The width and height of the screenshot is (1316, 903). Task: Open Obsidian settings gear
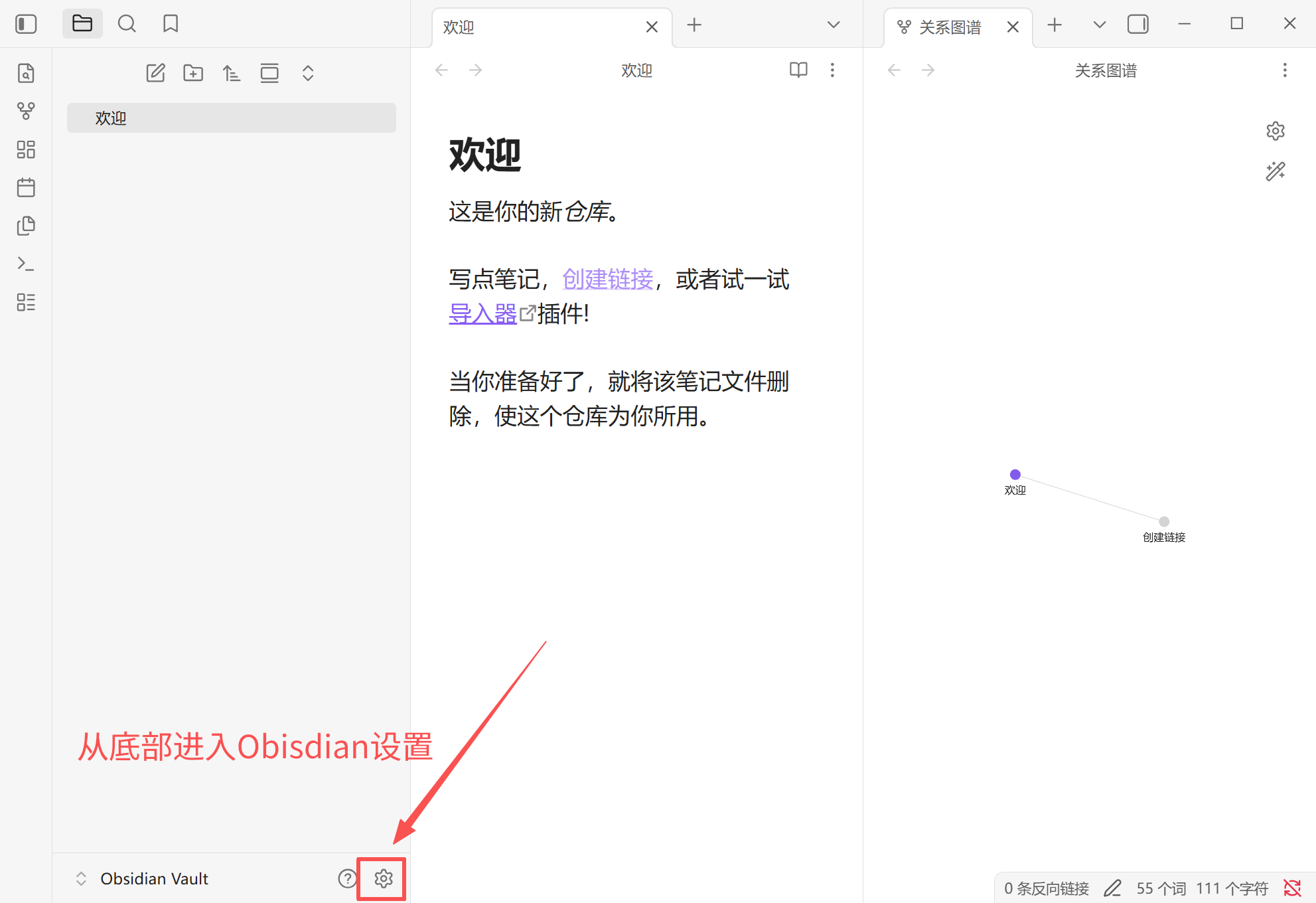(x=384, y=878)
